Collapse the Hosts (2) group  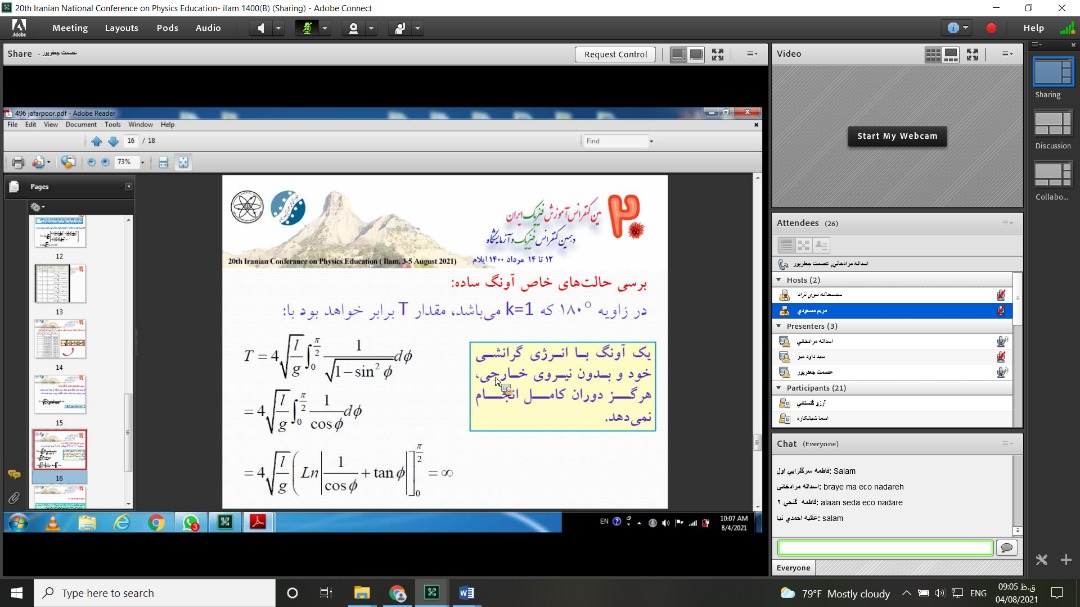(x=780, y=280)
